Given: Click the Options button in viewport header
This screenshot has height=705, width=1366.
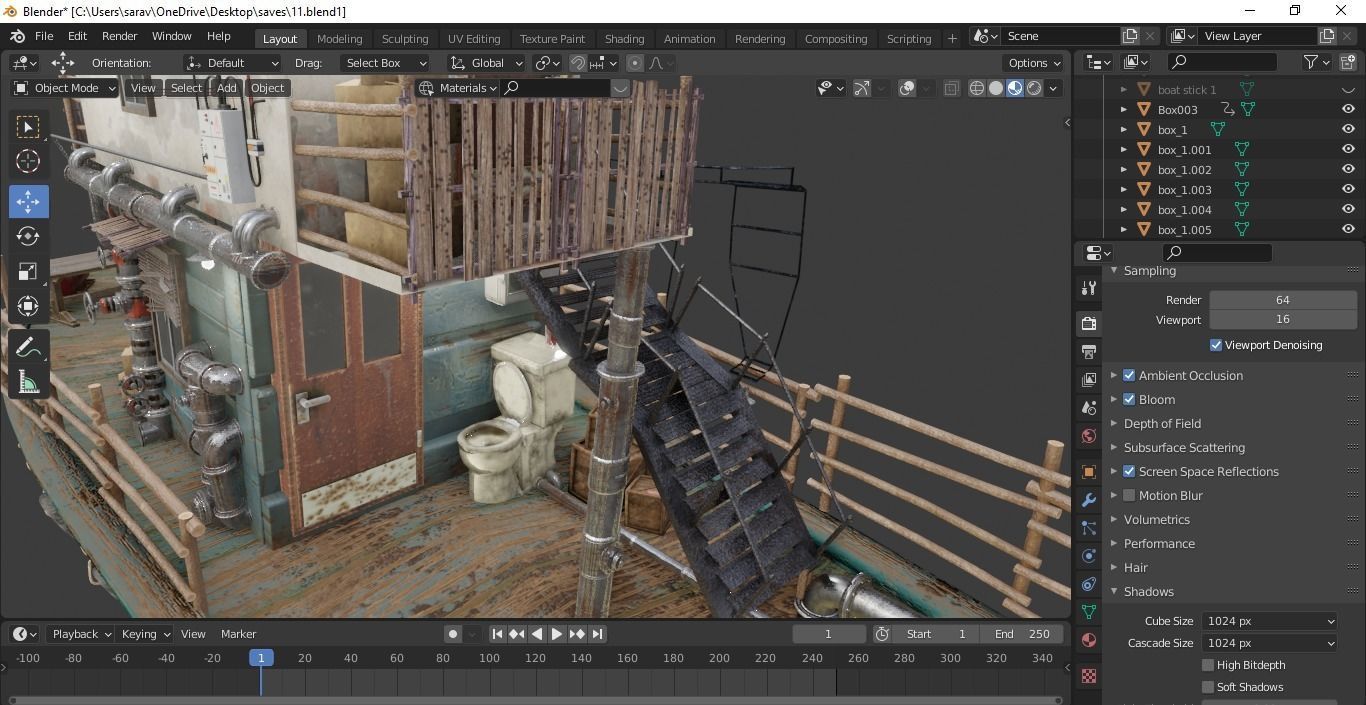Looking at the screenshot, I should point(1033,63).
